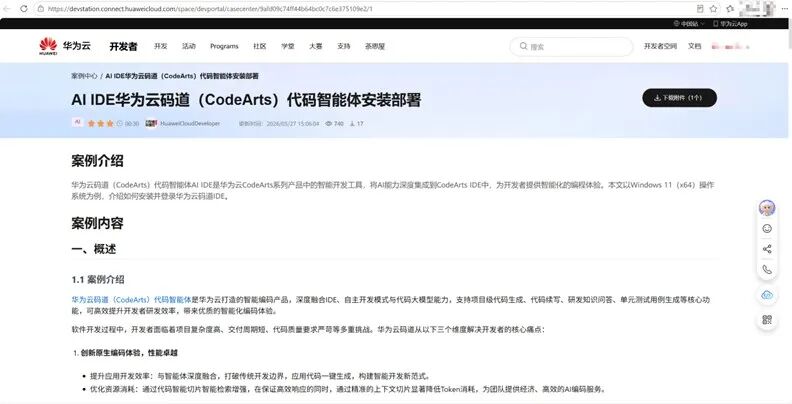Reload the page with the refresh icon
The image size is (792, 404).
click(x=24, y=9)
